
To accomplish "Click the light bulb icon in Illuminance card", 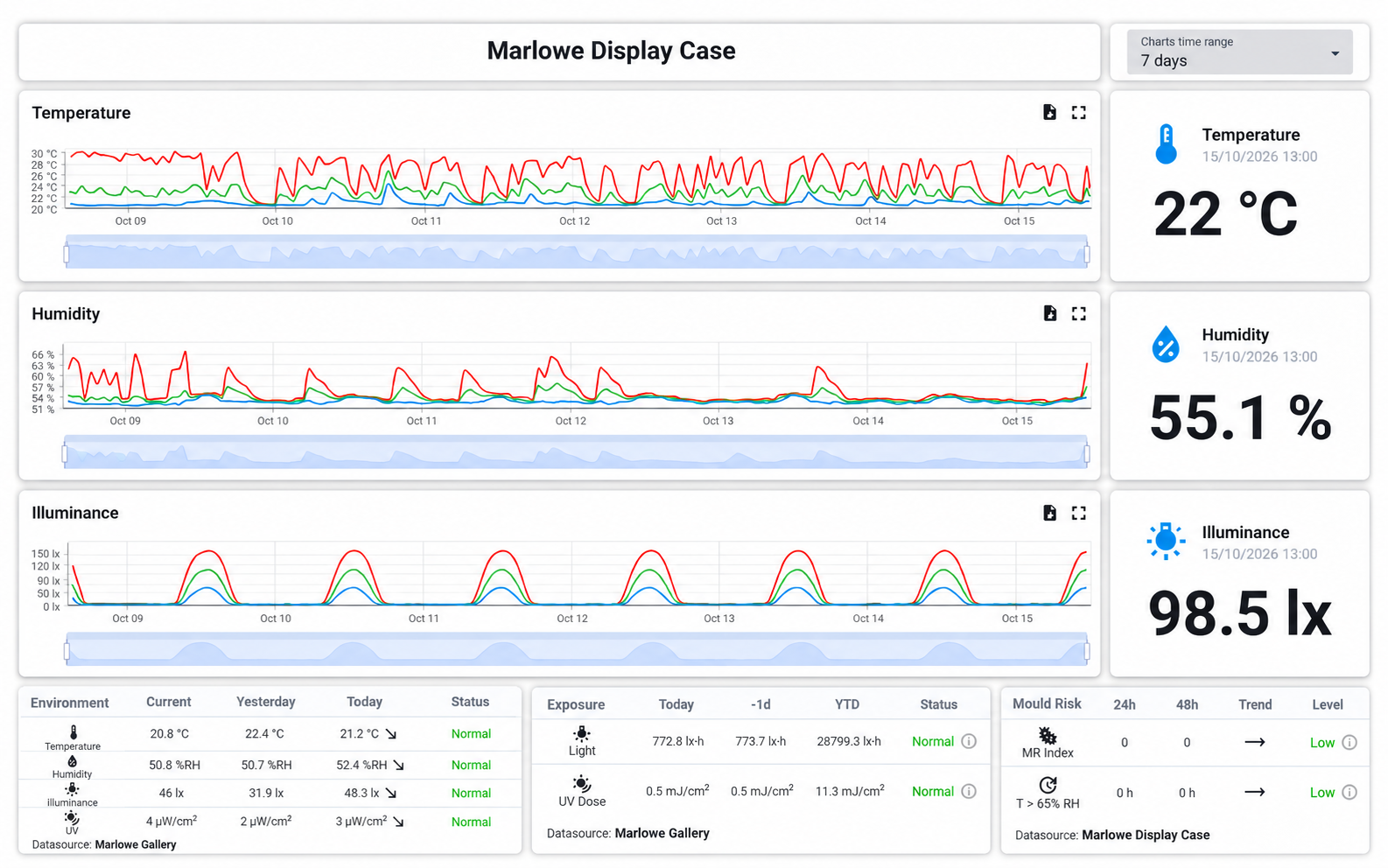I will point(1166,542).
